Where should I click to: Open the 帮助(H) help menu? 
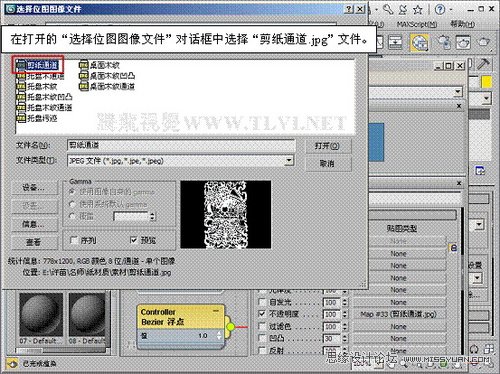[x=462, y=24]
